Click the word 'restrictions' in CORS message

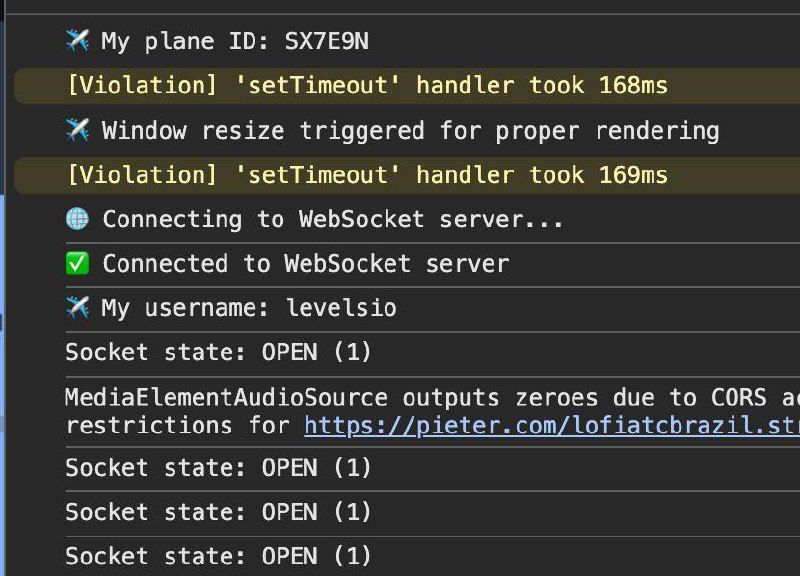pyautogui.click(x=149, y=425)
